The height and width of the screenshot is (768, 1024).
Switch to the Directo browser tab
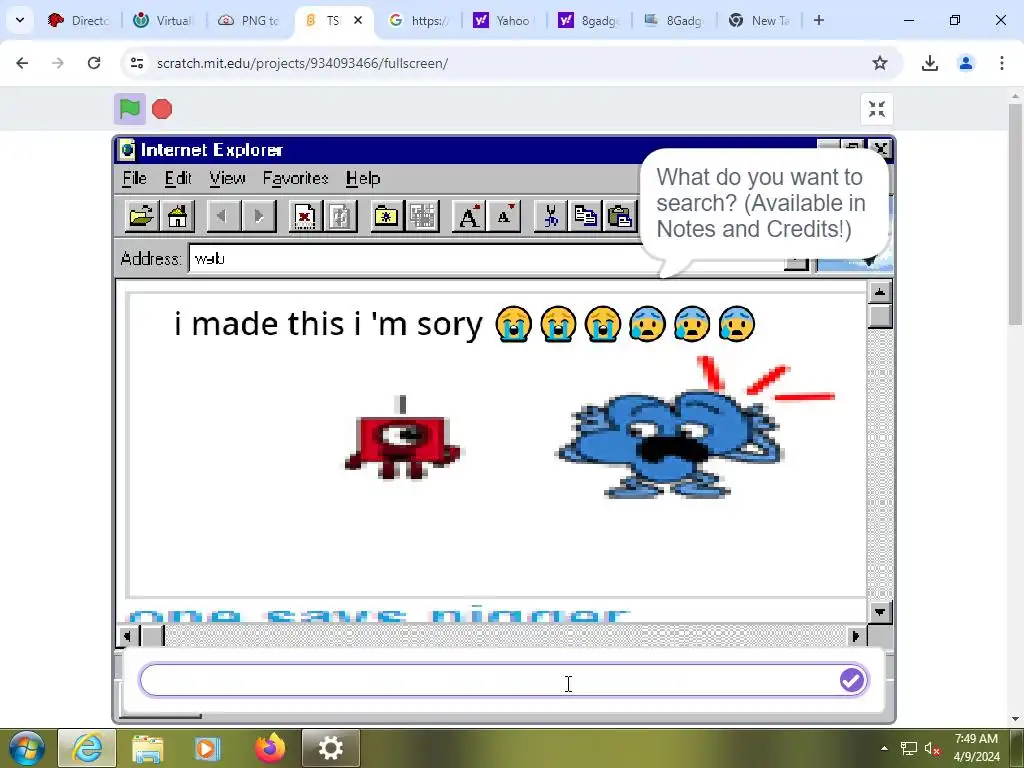pyautogui.click(x=78, y=20)
